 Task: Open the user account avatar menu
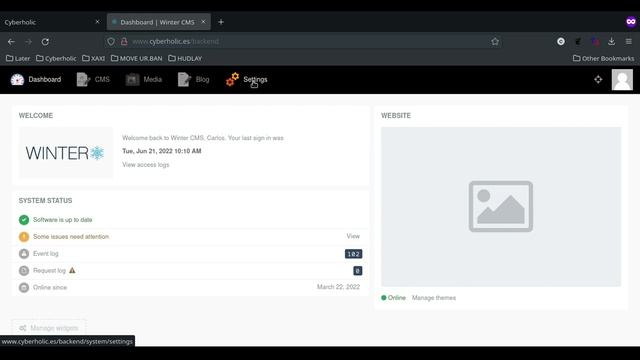(x=622, y=80)
